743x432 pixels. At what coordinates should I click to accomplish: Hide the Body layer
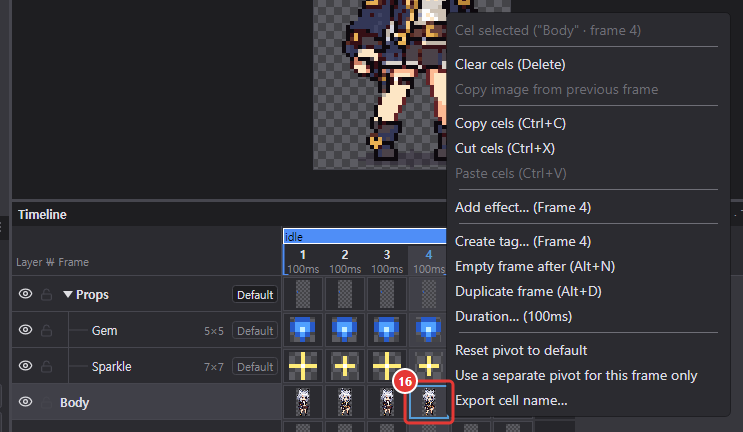[x=26, y=402]
